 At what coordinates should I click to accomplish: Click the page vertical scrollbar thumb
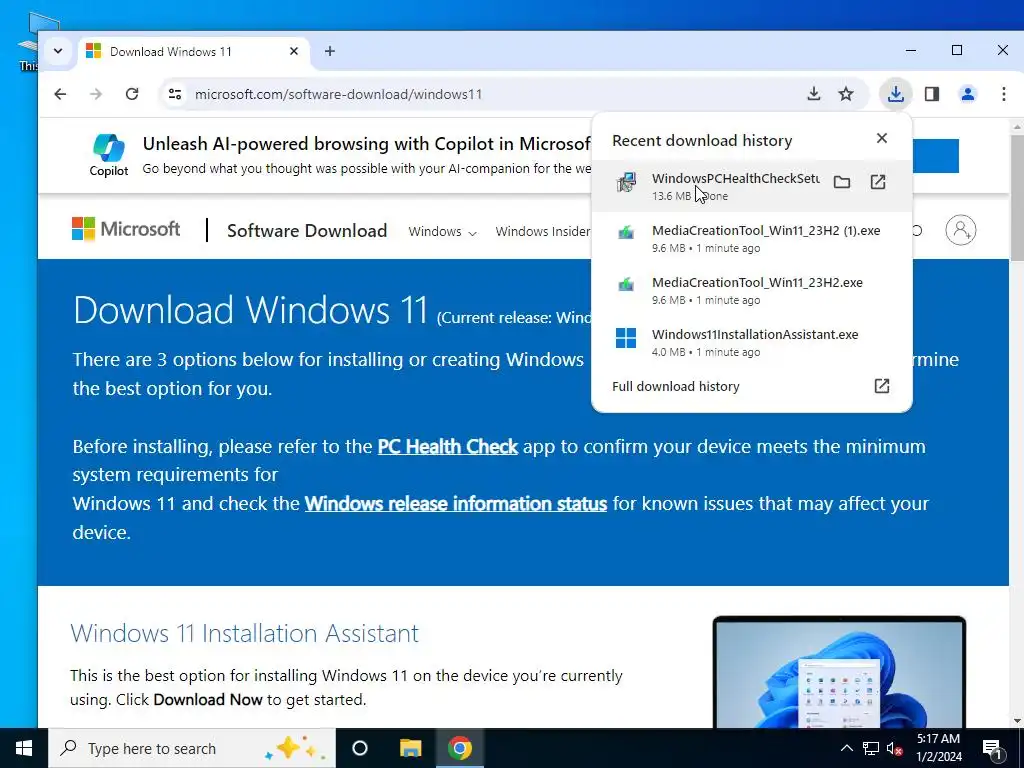point(1017,198)
